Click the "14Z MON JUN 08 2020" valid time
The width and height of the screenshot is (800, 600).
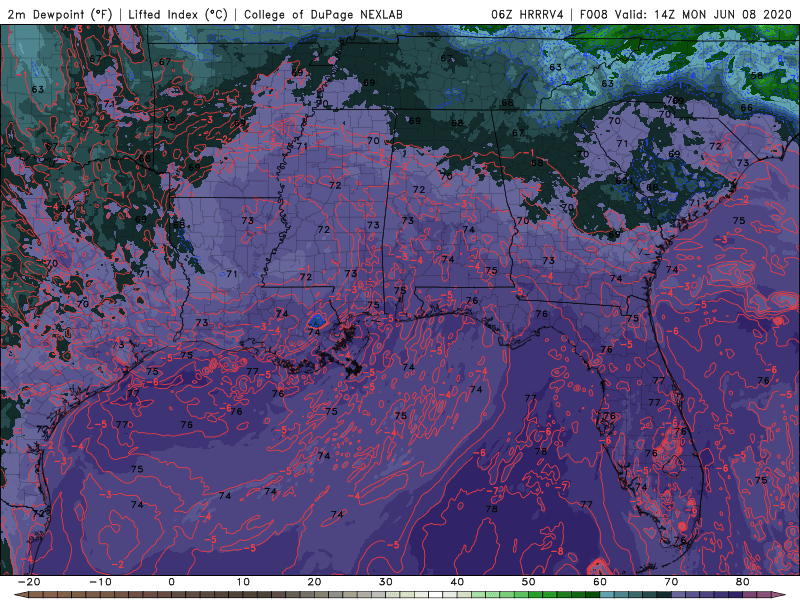pyautogui.click(x=724, y=14)
